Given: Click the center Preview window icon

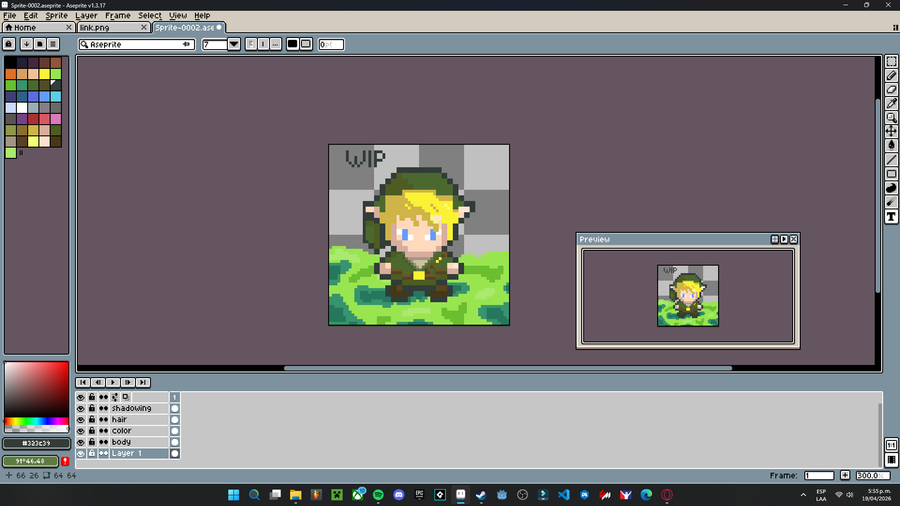Looking at the screenshot, I should click(x=774, y=239).
